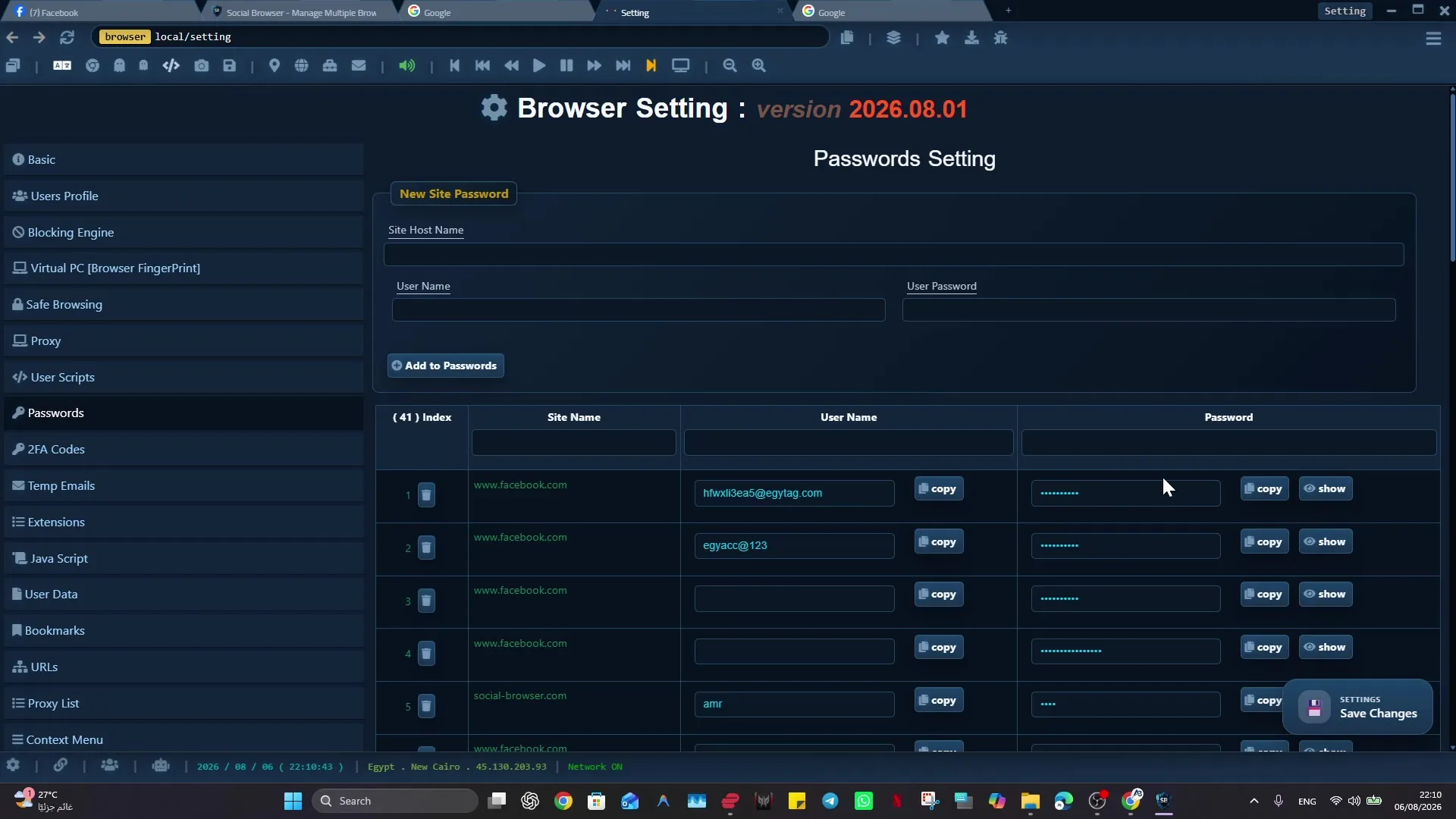Click Add to Passwords button
The width and height of the screenshot is (1456, 819).
[x=446, y=366]
